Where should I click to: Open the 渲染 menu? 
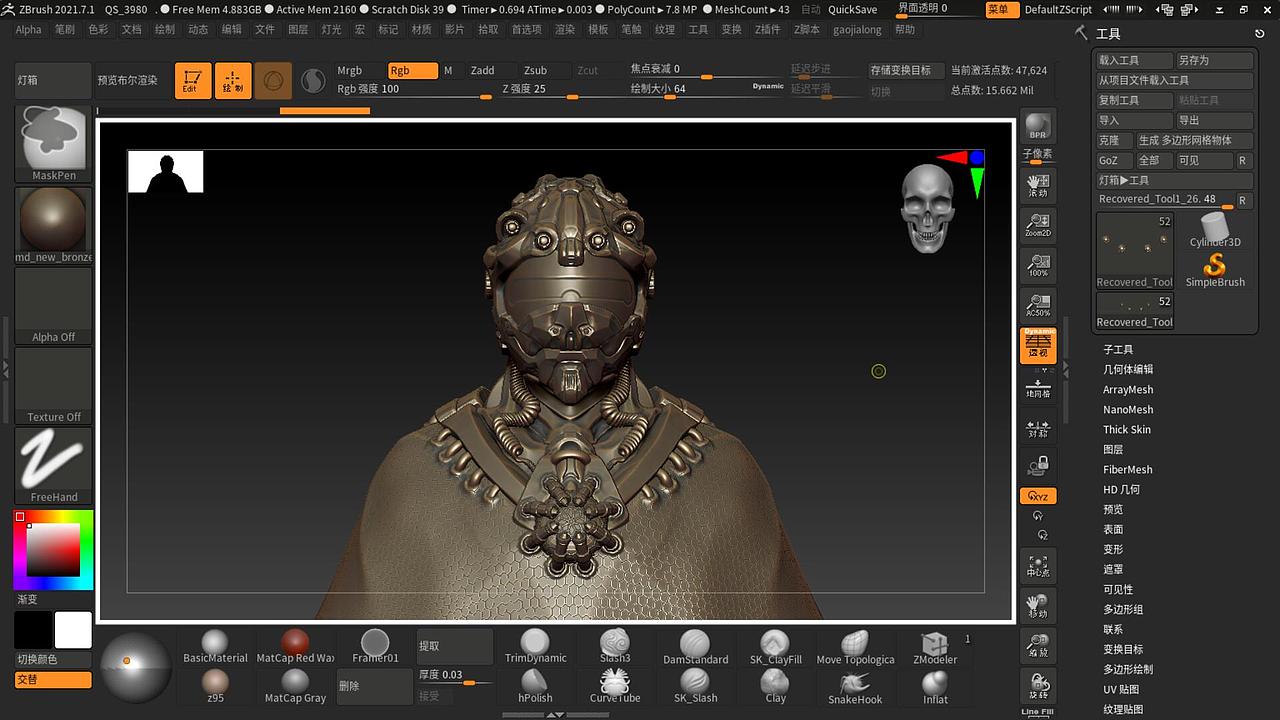[565, 30]
